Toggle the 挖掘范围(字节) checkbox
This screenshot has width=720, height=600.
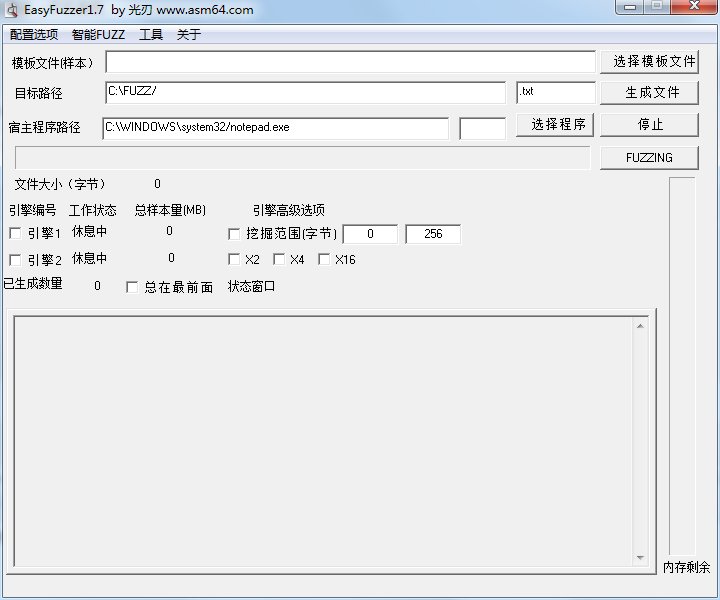pos(235,234)
